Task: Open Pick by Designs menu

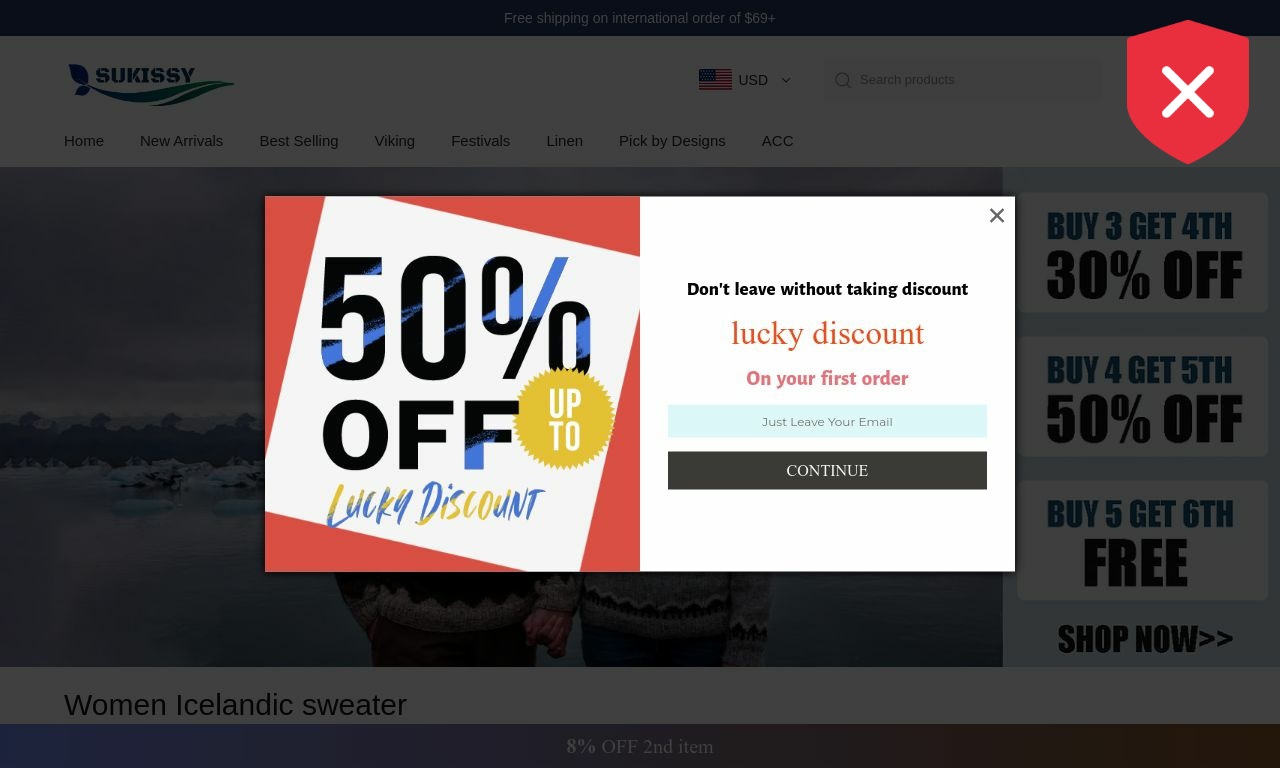Action: click(x=672, y=141)
